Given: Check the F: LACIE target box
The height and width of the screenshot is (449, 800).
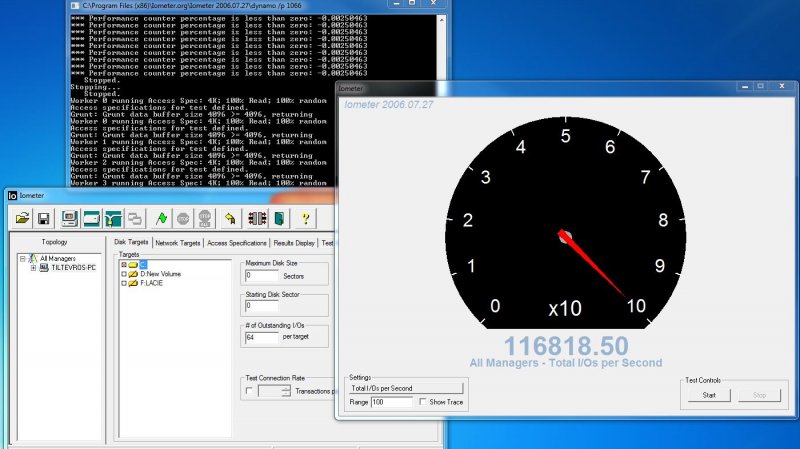Looking at the screenshot, I should click(x=124, y=283).
